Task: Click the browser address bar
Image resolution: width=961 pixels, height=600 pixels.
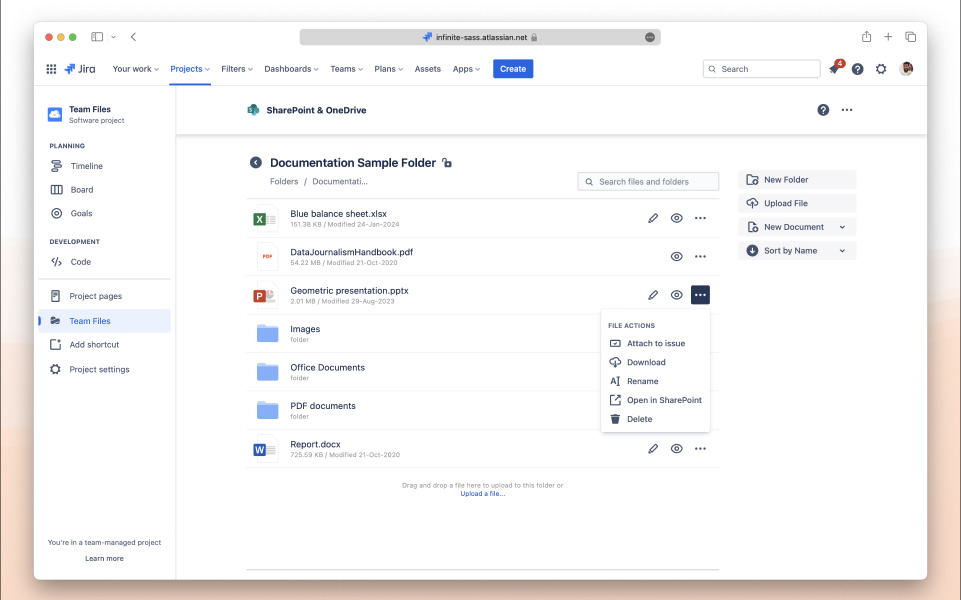Action: click(480, 37)
